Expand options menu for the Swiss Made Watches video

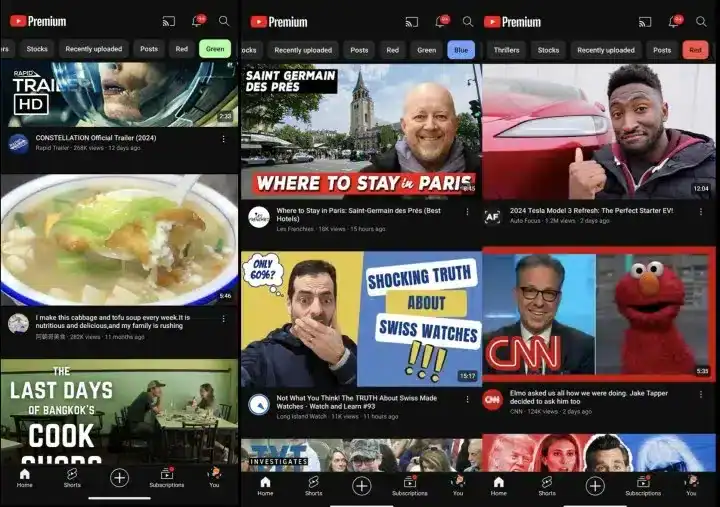click(467, 397)
